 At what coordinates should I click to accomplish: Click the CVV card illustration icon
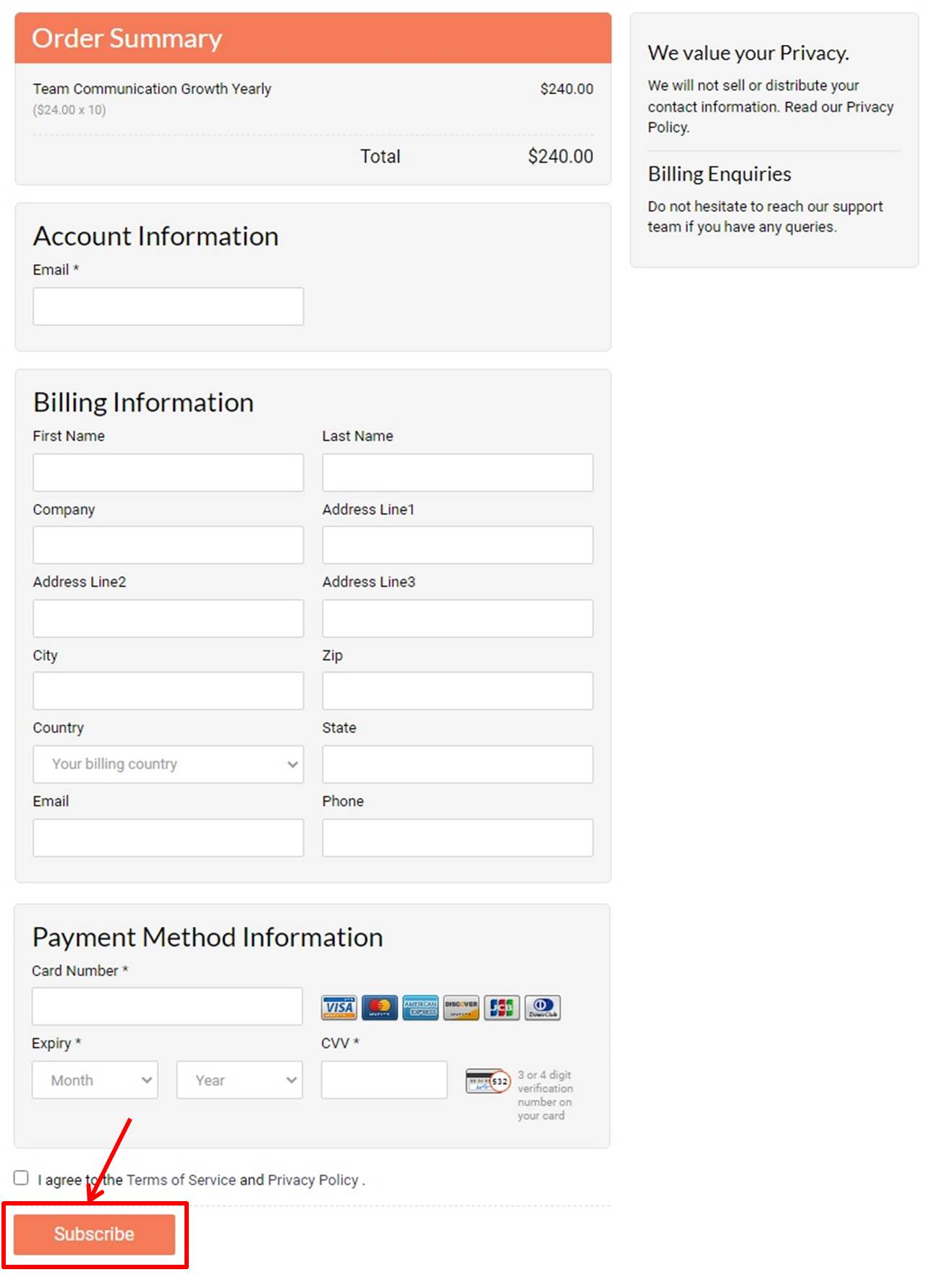(488, 1081)
